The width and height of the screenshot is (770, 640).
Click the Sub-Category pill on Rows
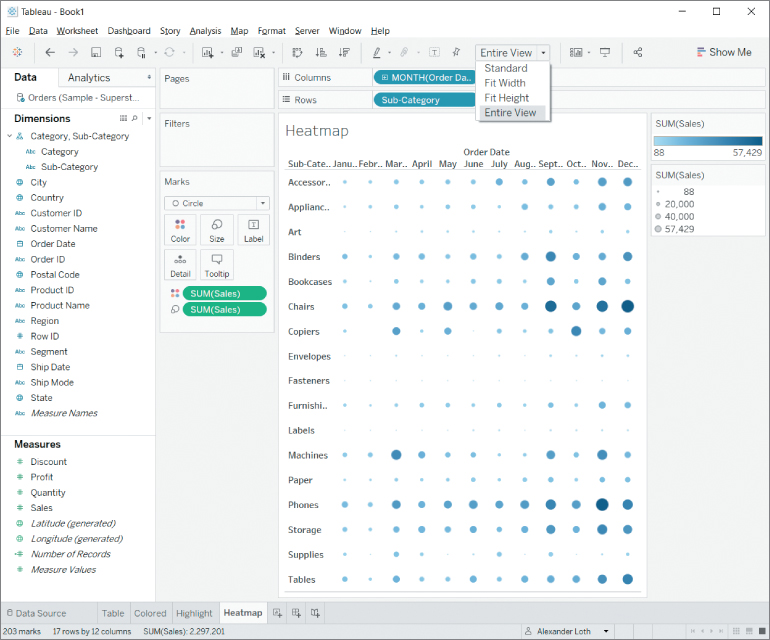click(x=425, y=100)
